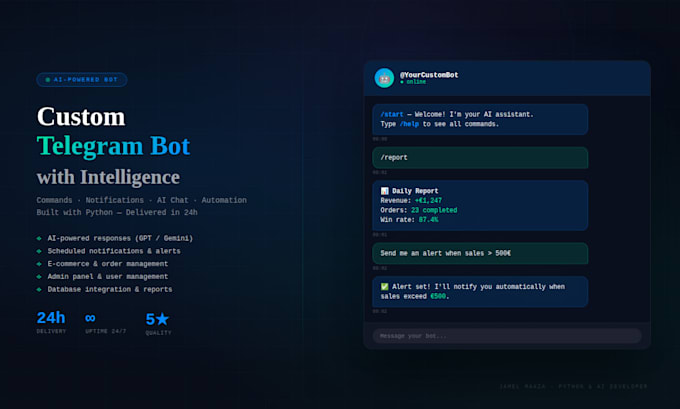The height and width of the screenshot is (409, 680).
Task: Click the @YourCustomBot chat title
Action: pos(428,75)
